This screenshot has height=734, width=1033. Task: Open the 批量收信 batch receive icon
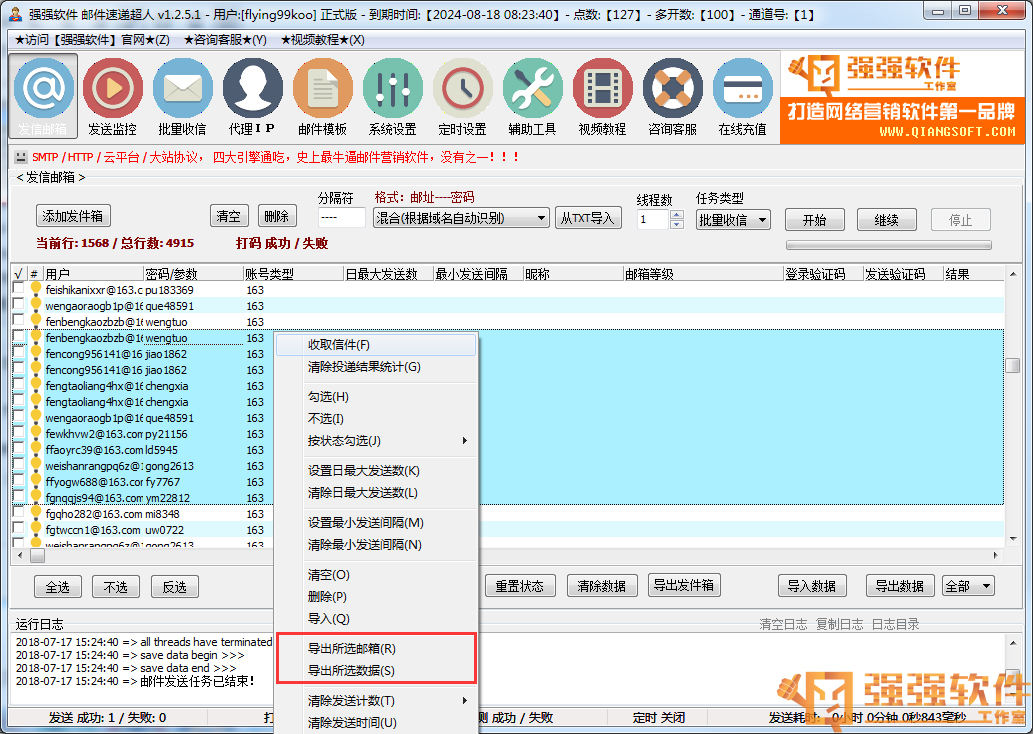182,96
